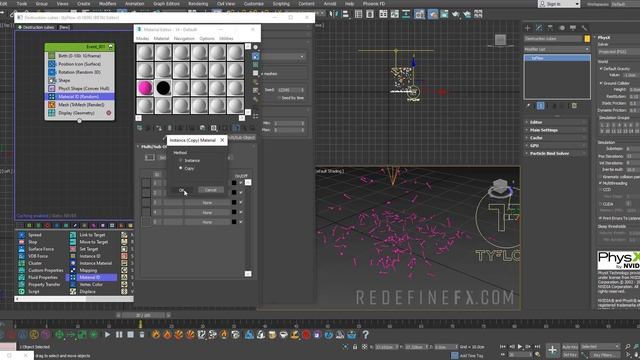Click the help question mark icon

[x=366, y=335]
